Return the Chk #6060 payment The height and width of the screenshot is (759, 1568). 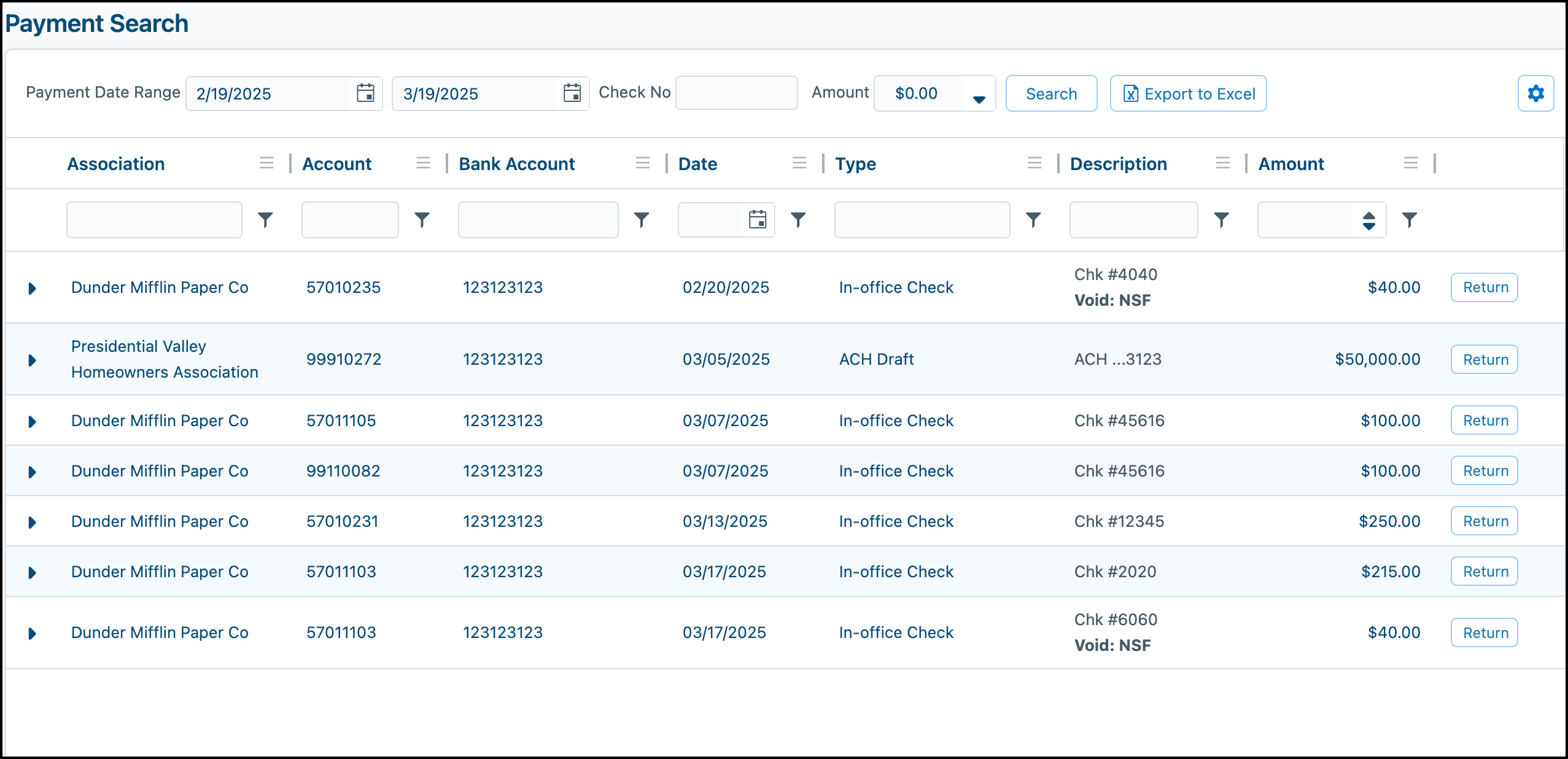coord(1484,632)
